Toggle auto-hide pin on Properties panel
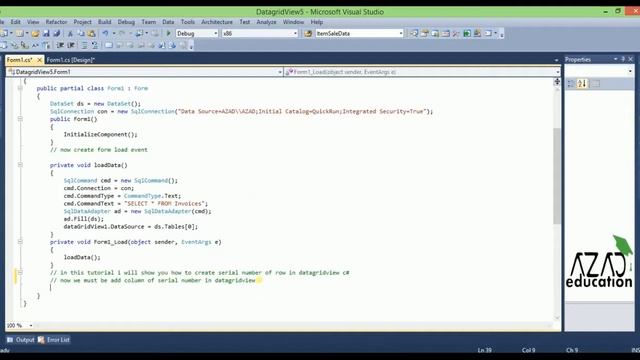The image size is (640, 360). (x=623, y=59)
